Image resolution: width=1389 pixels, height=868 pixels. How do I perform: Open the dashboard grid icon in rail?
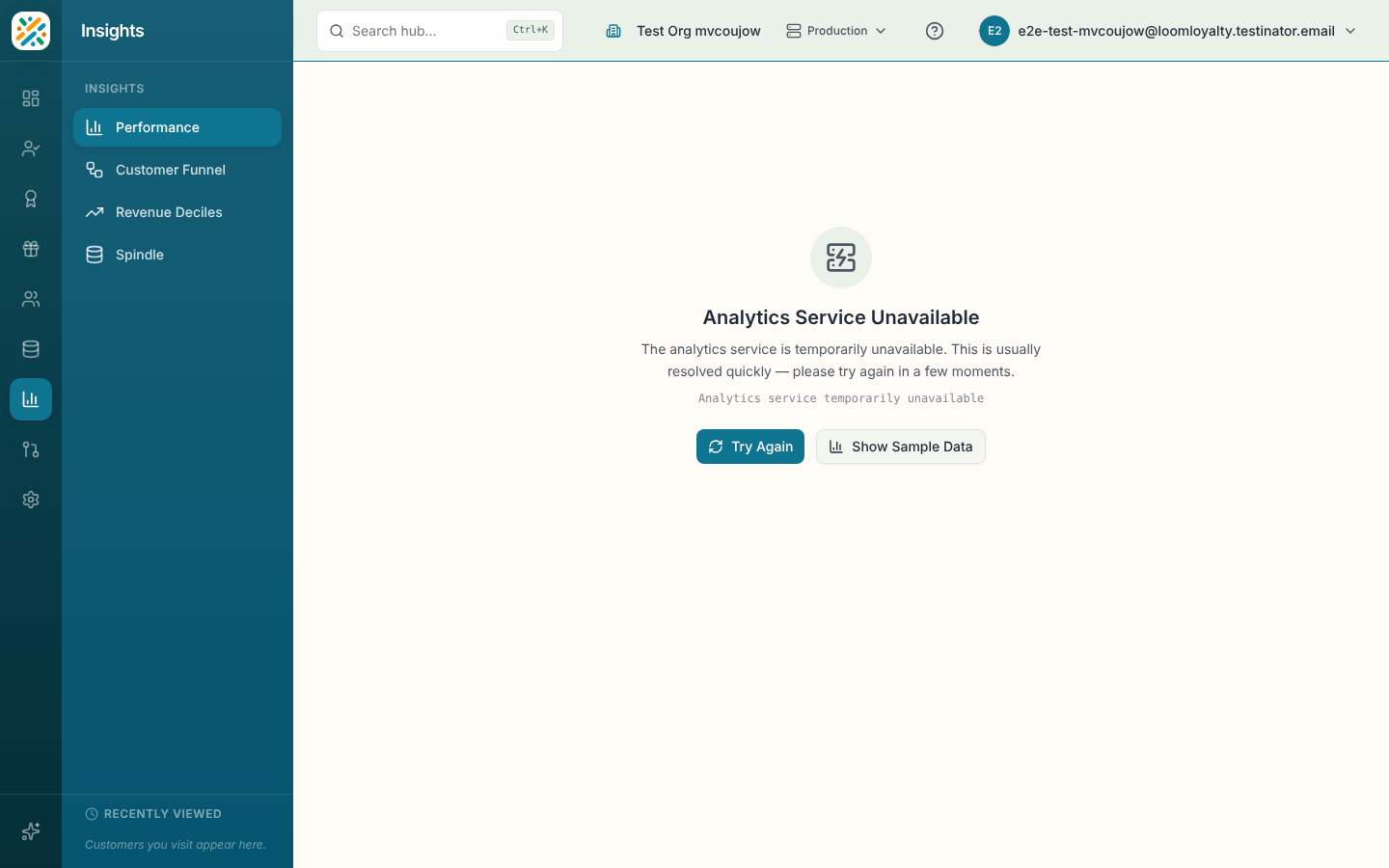click(x=31, y=98)
